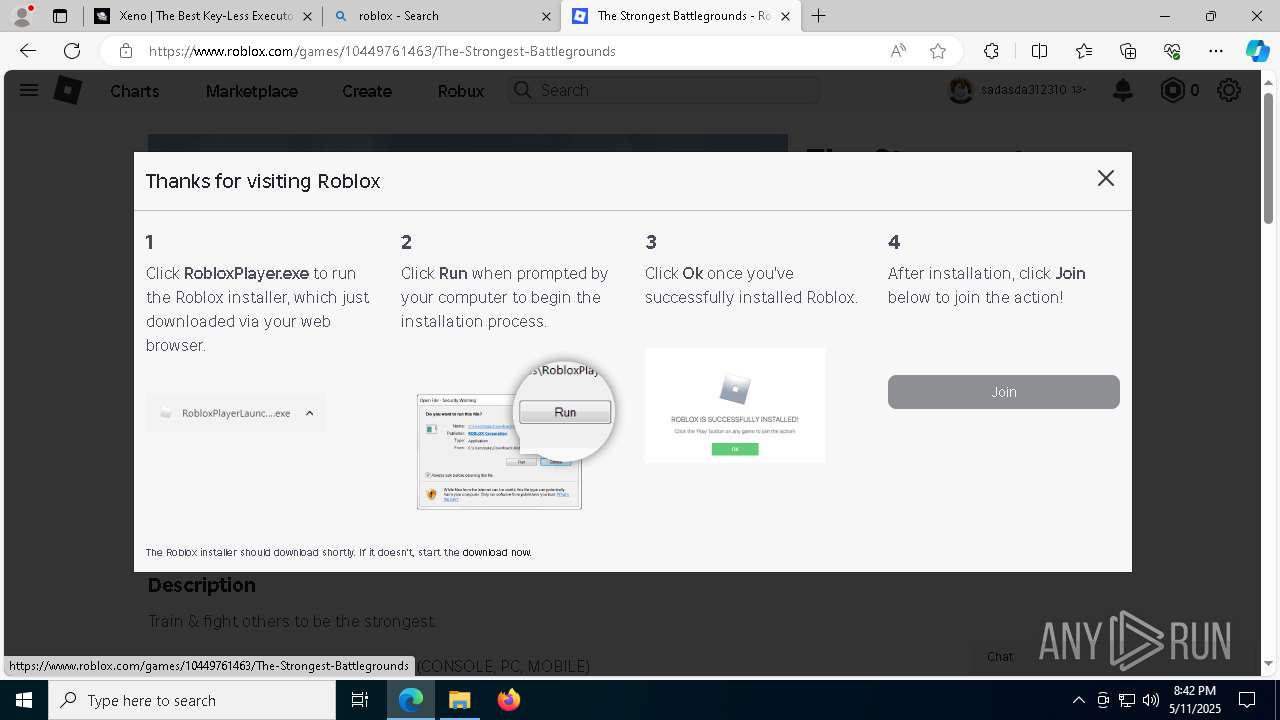The height and width of the screenshot is (720, 1280).
Task: Refresh the current page
Action: [x=72, y=51]
